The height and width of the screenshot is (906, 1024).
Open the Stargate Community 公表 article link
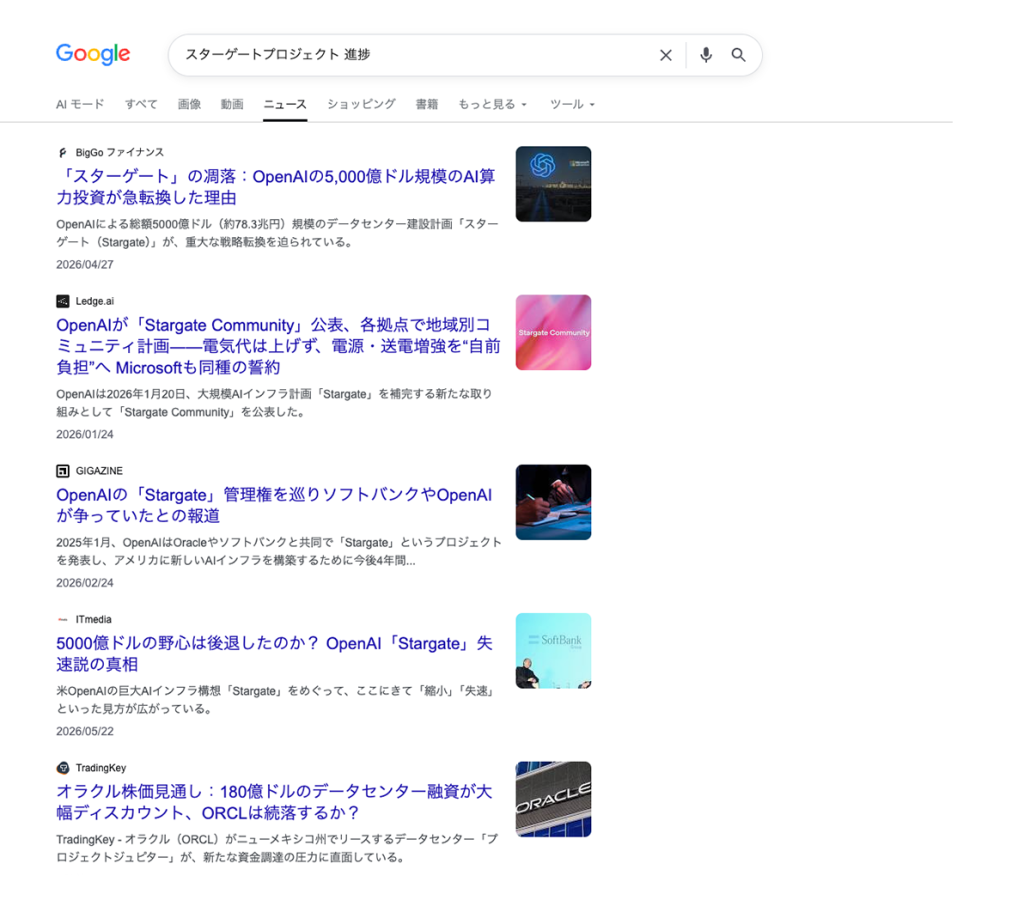(278, 346)
